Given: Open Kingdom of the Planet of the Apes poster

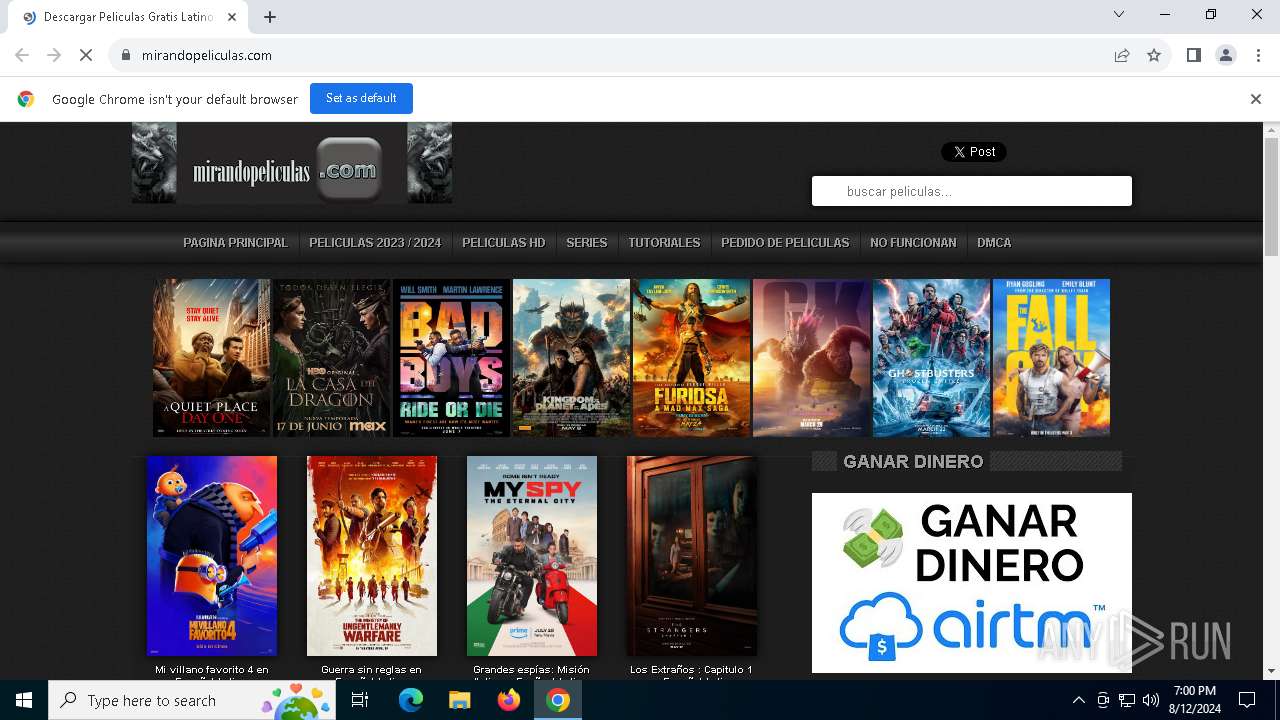Looking at the screenshot, I should coord(571,358).
